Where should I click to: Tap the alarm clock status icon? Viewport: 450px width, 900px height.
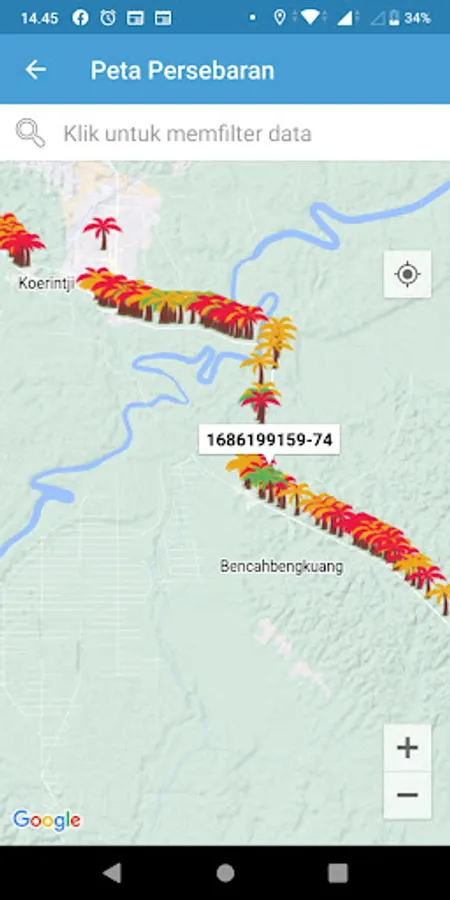108,18
